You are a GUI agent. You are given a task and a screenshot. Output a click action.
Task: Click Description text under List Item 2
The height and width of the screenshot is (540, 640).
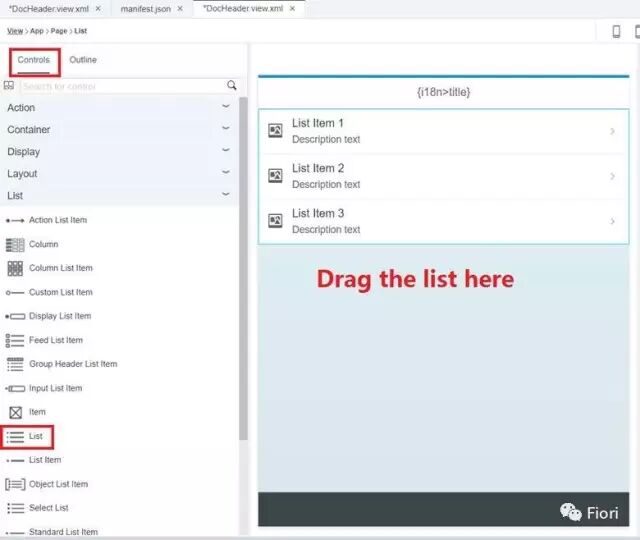click(x=326, y=184)
